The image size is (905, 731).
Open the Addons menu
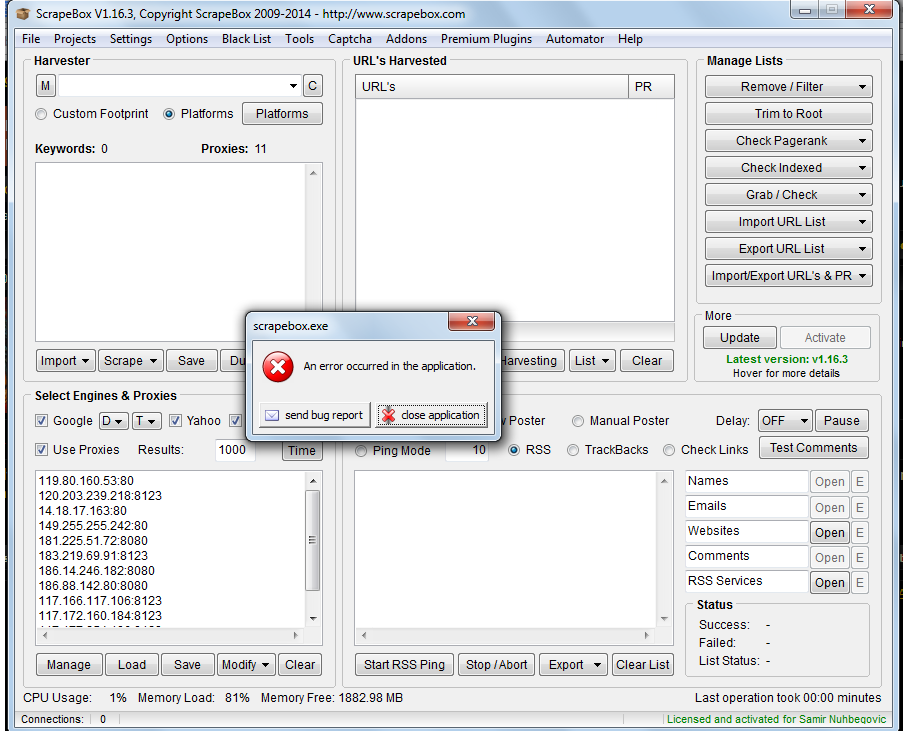click(x=406, y=39)
